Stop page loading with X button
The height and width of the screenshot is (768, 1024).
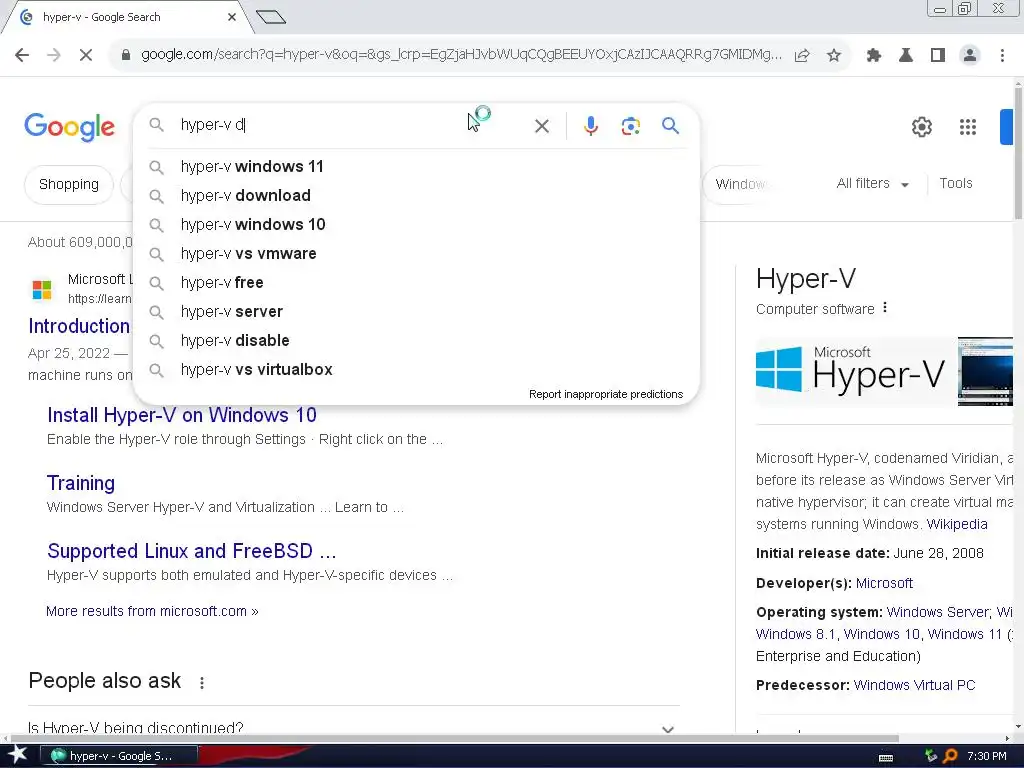coord(86,56)
